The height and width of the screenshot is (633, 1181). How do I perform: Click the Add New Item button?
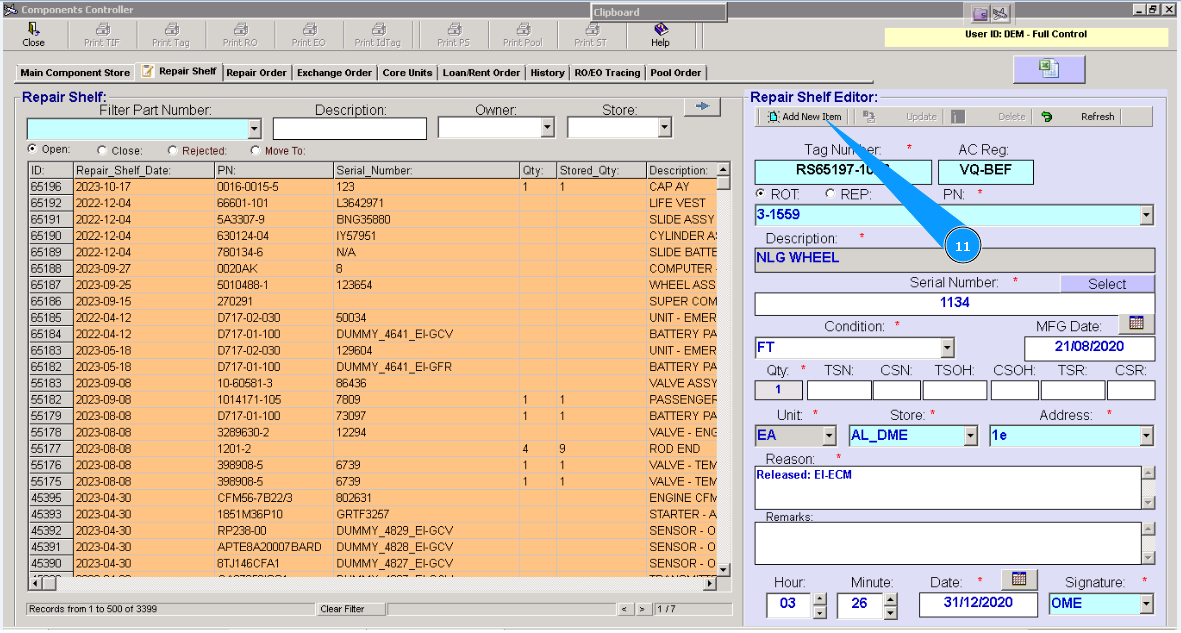pos(804,117)
